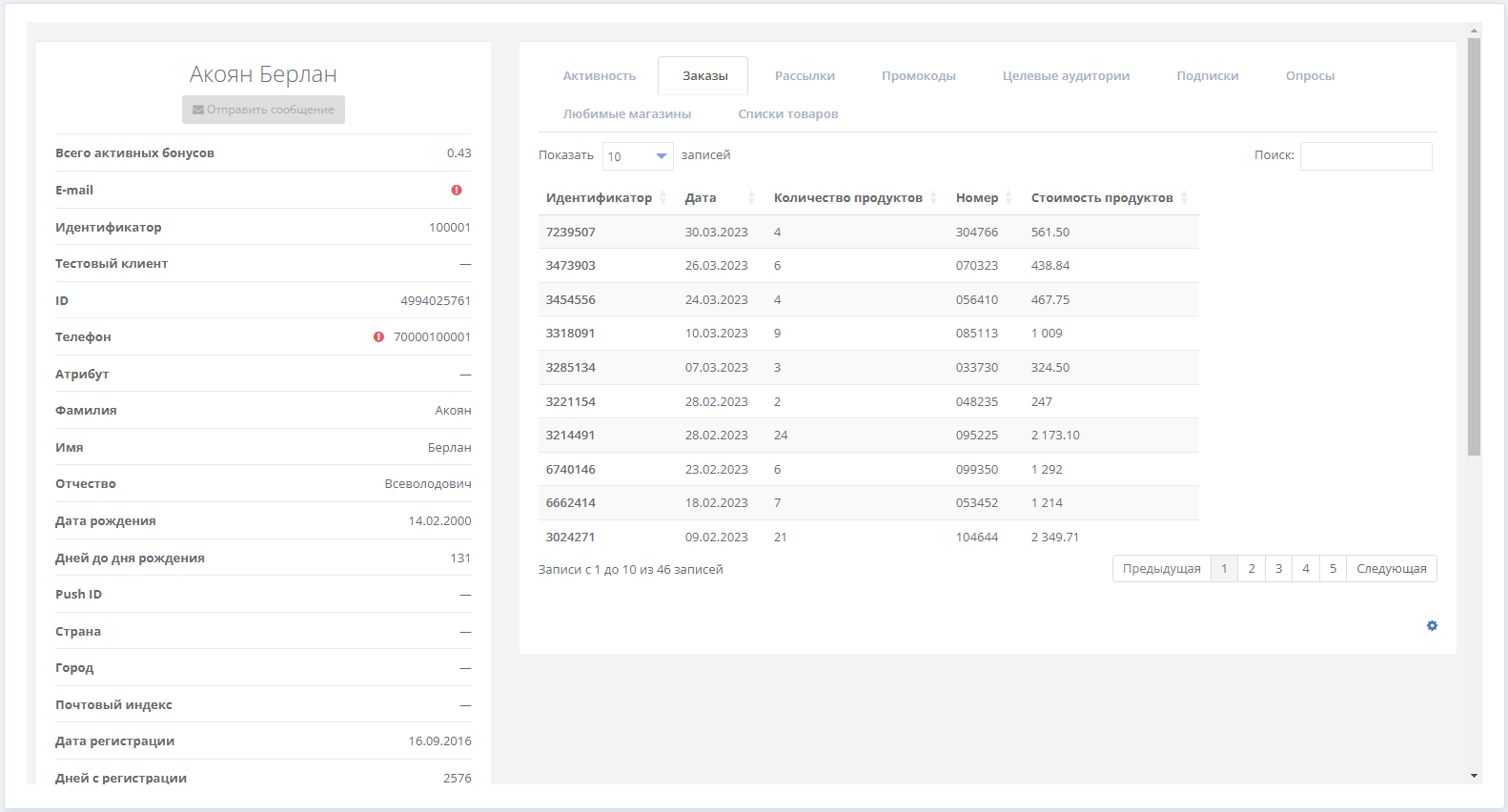Click the customer name Акоян Берлан heading
The width and height of the screenshot is (1508, 812).
[x=263, y=74]
